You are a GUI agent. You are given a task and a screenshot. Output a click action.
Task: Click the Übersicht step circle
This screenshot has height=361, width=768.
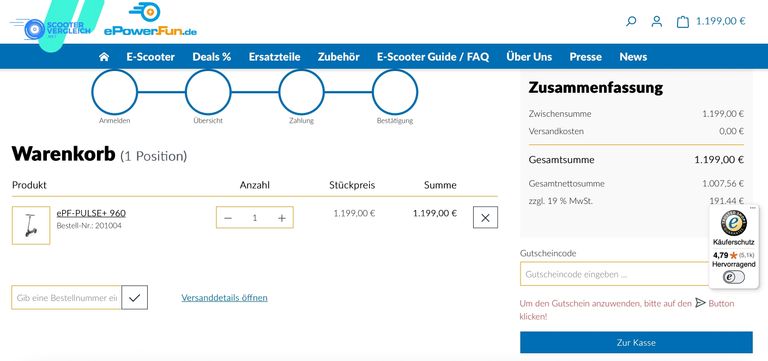(x=208, y=92)
